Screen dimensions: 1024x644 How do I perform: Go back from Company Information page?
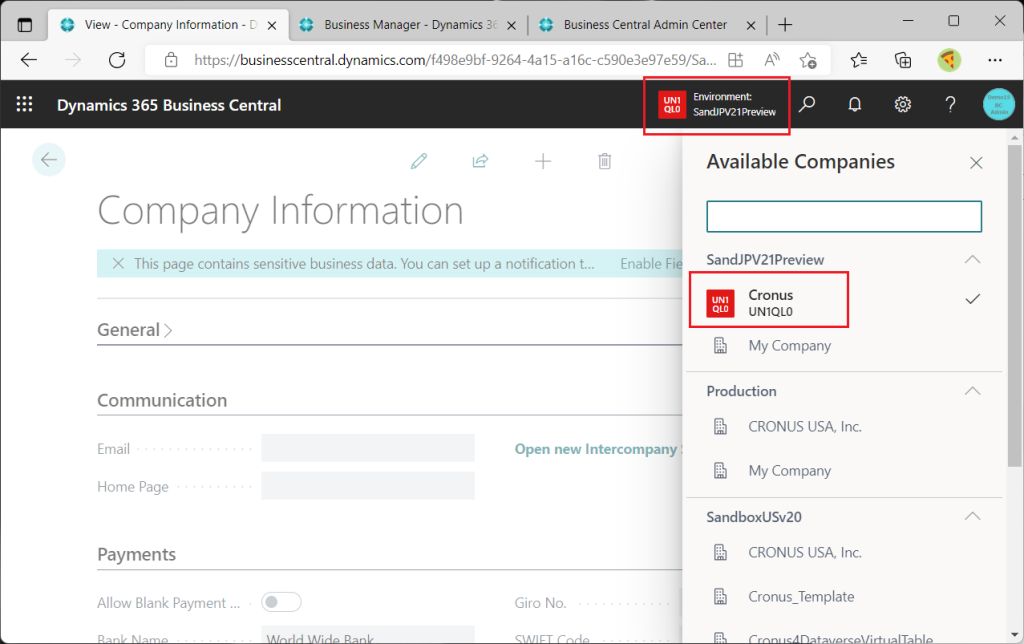coord(49,160)
